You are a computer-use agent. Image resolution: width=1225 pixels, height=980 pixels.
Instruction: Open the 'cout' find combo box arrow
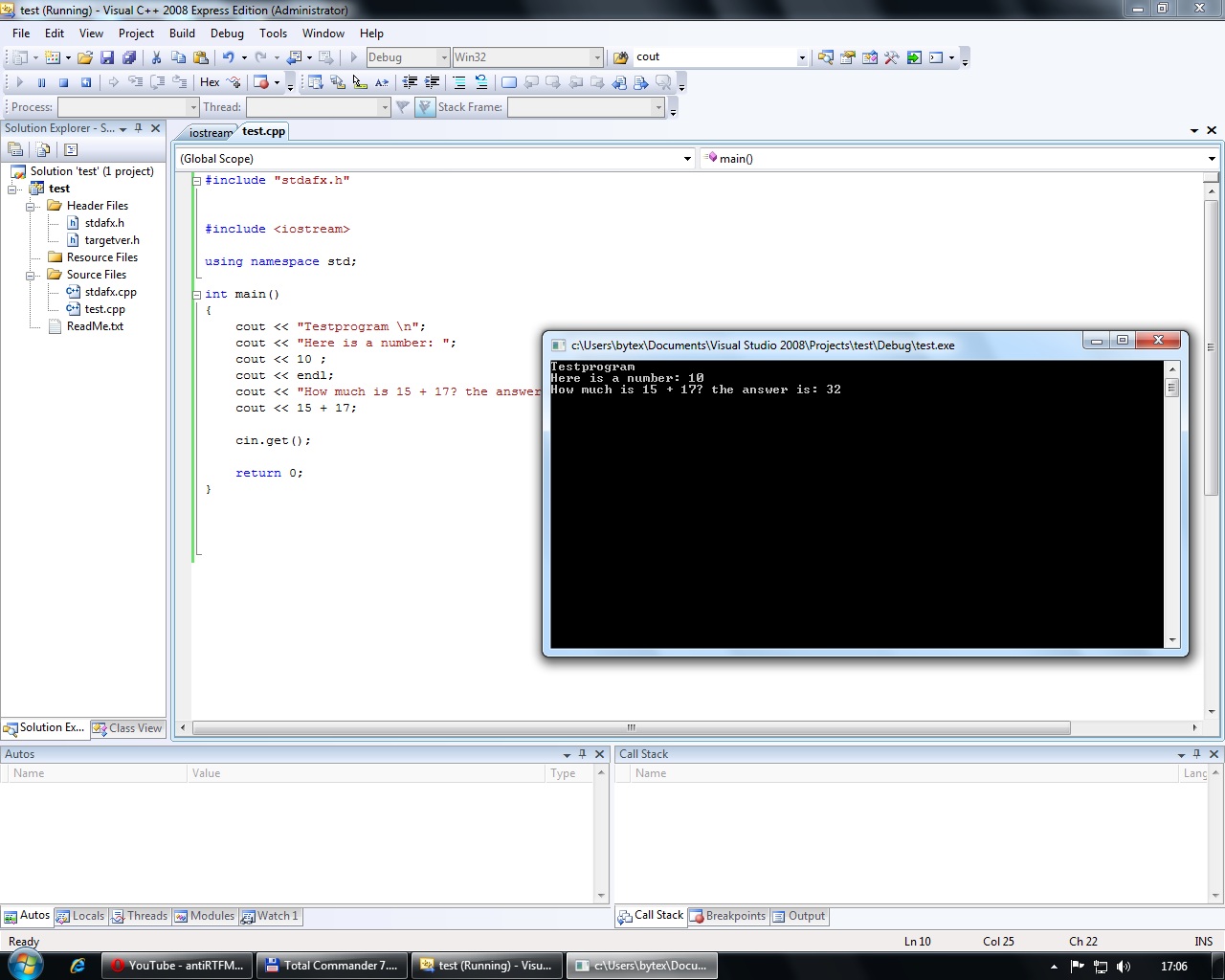coord(802,57)
